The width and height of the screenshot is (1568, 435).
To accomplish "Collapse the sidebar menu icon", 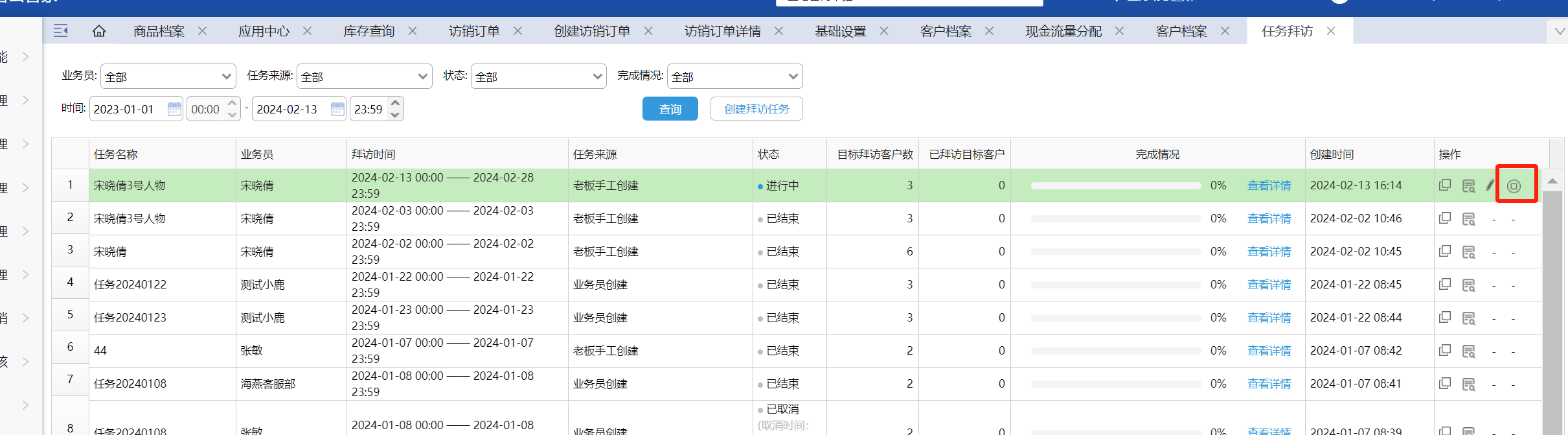I will [61, 31].
